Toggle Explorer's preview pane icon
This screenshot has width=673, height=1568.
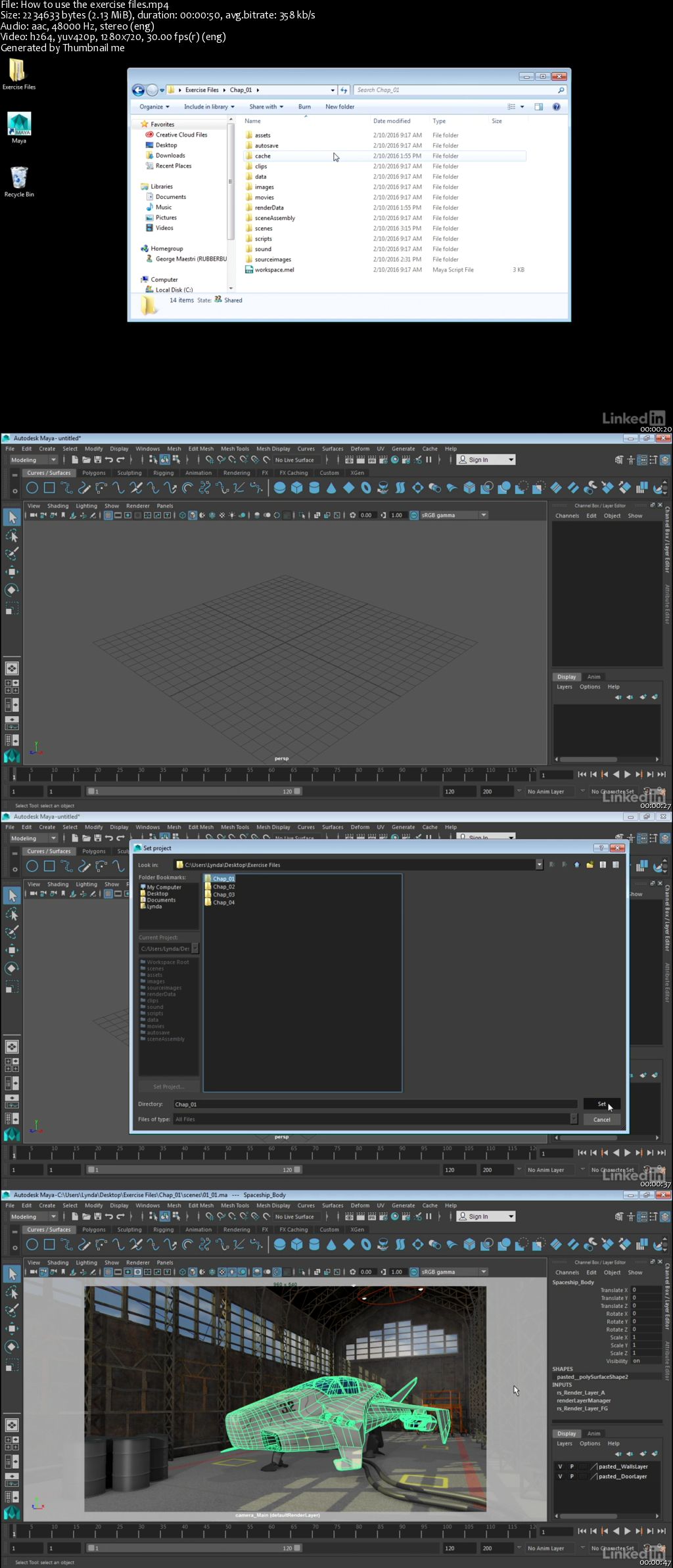click(x=538, y=106)
